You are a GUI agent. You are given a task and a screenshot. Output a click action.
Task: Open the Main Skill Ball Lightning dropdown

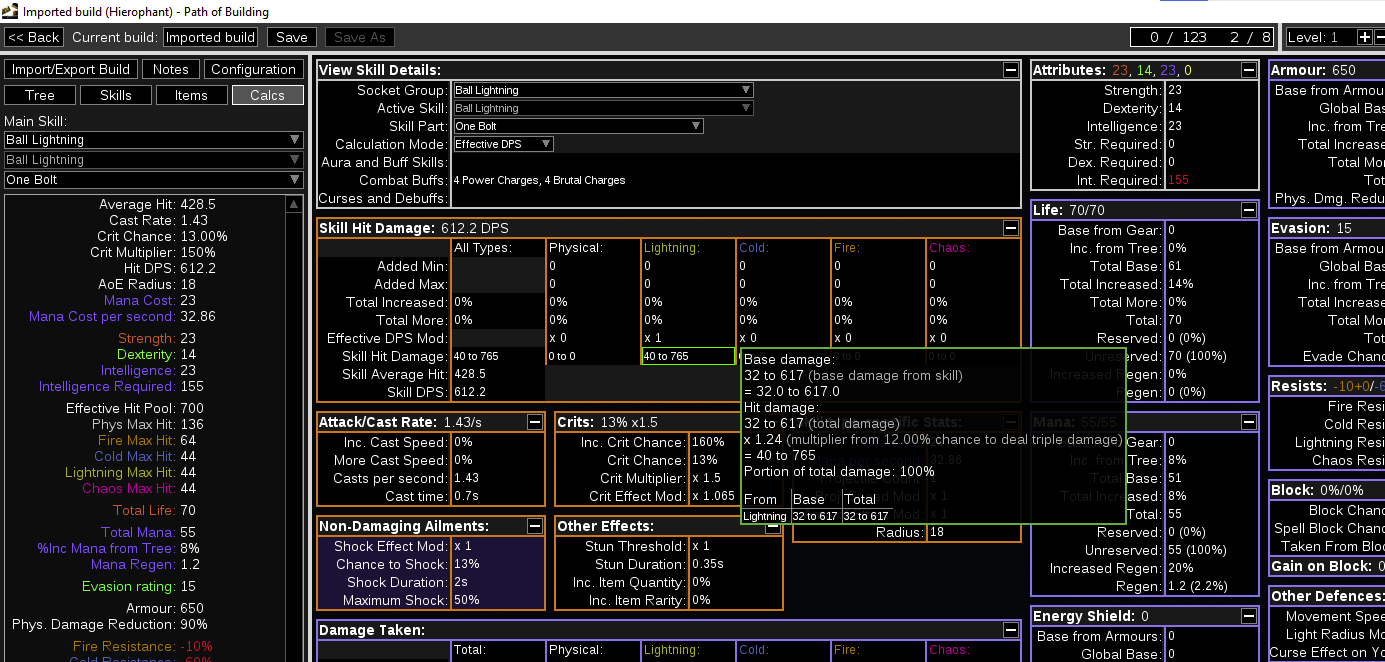[x=153, y=140]
